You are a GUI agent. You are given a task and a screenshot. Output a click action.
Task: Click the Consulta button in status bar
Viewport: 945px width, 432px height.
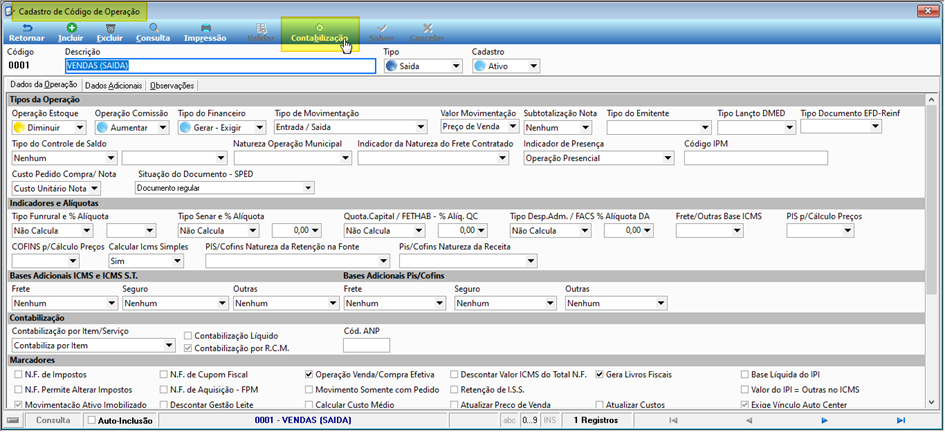click(53, 420)
